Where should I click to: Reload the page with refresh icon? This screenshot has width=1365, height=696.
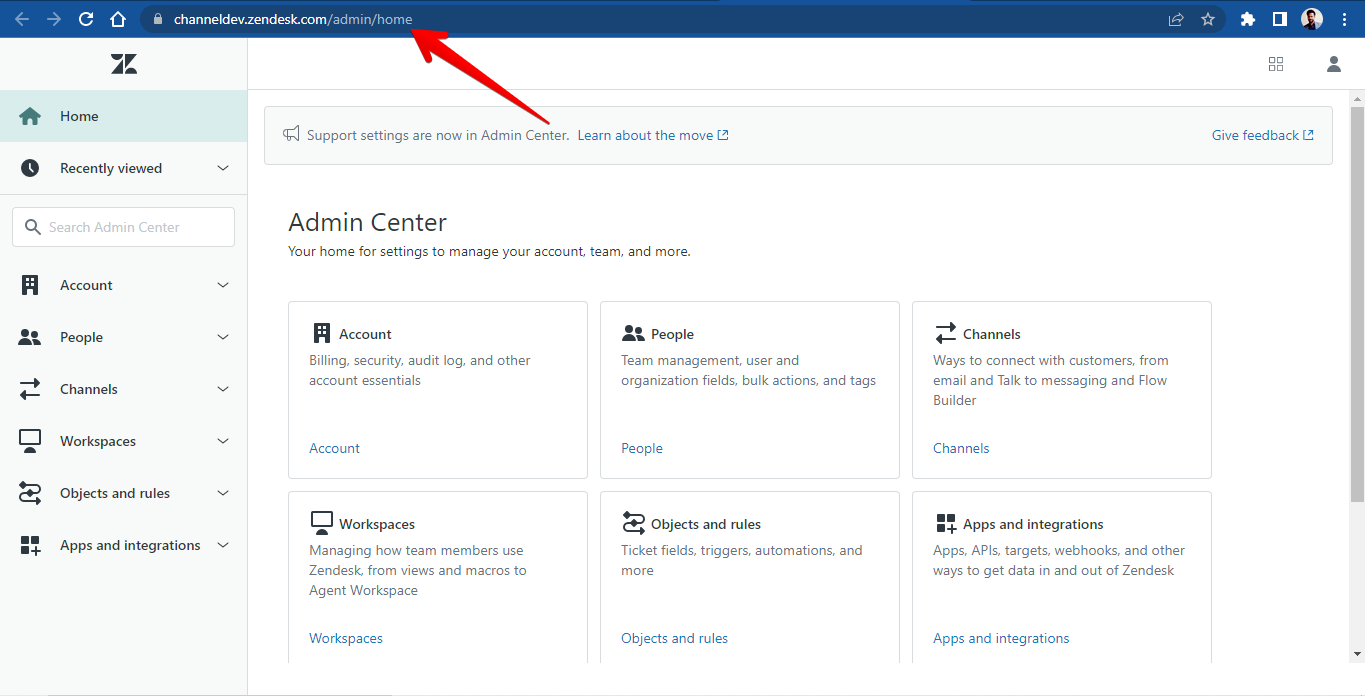coord(86,19)
